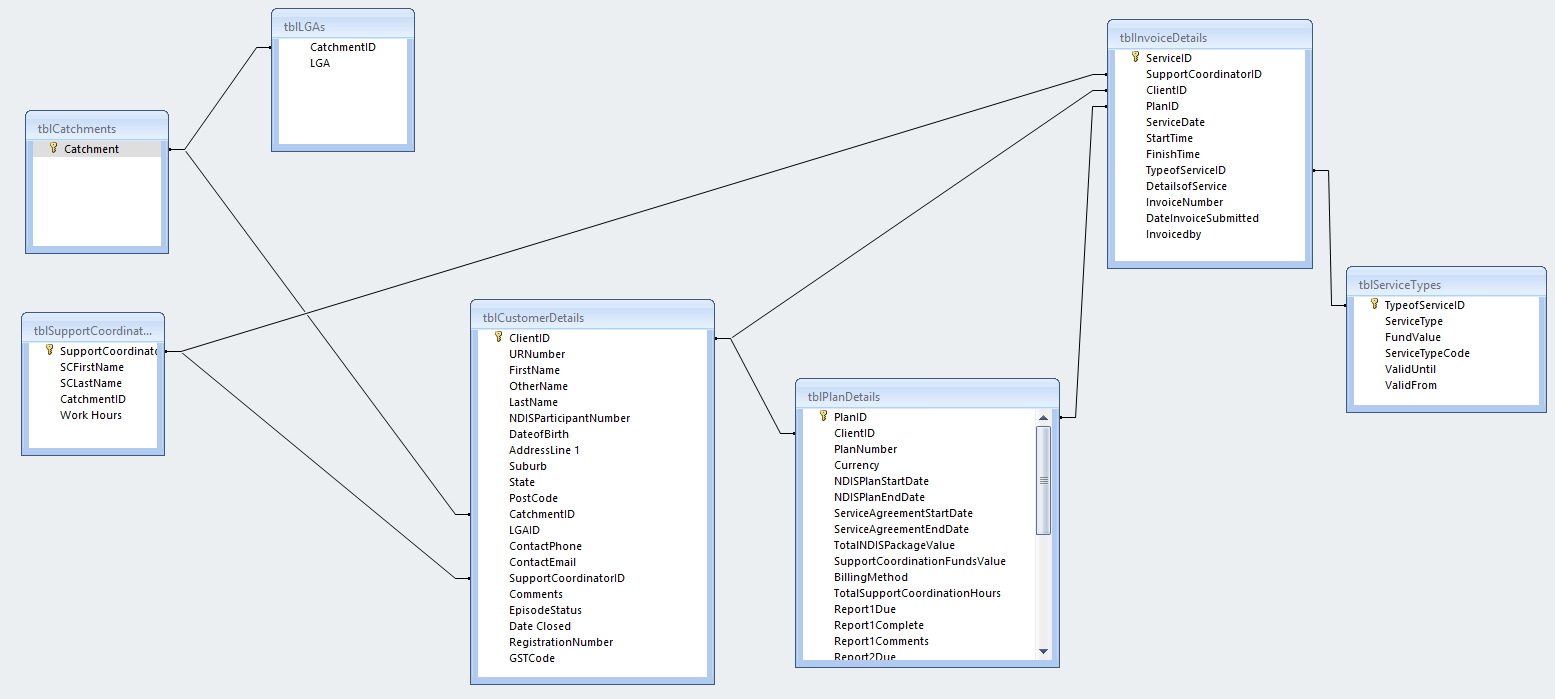This screenshot has height=699, width=1555.
Task: Select PlanID in tblInvoiceDetails
Action: [x=1162, y=106]
